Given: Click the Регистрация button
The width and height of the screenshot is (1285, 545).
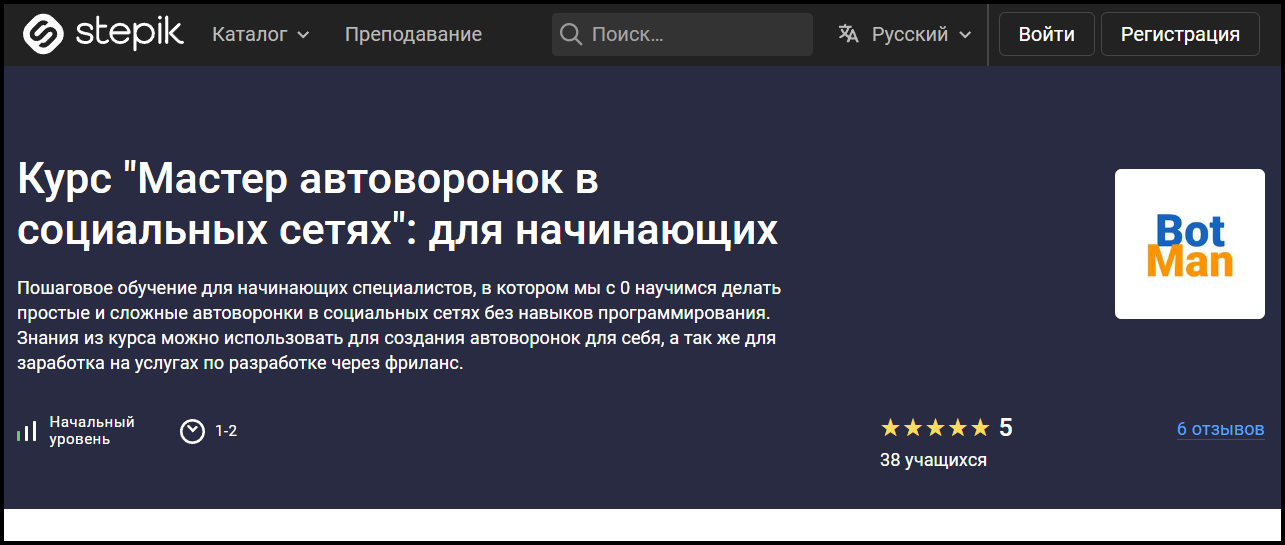Looking at the screenshot, I should 1180,34.
